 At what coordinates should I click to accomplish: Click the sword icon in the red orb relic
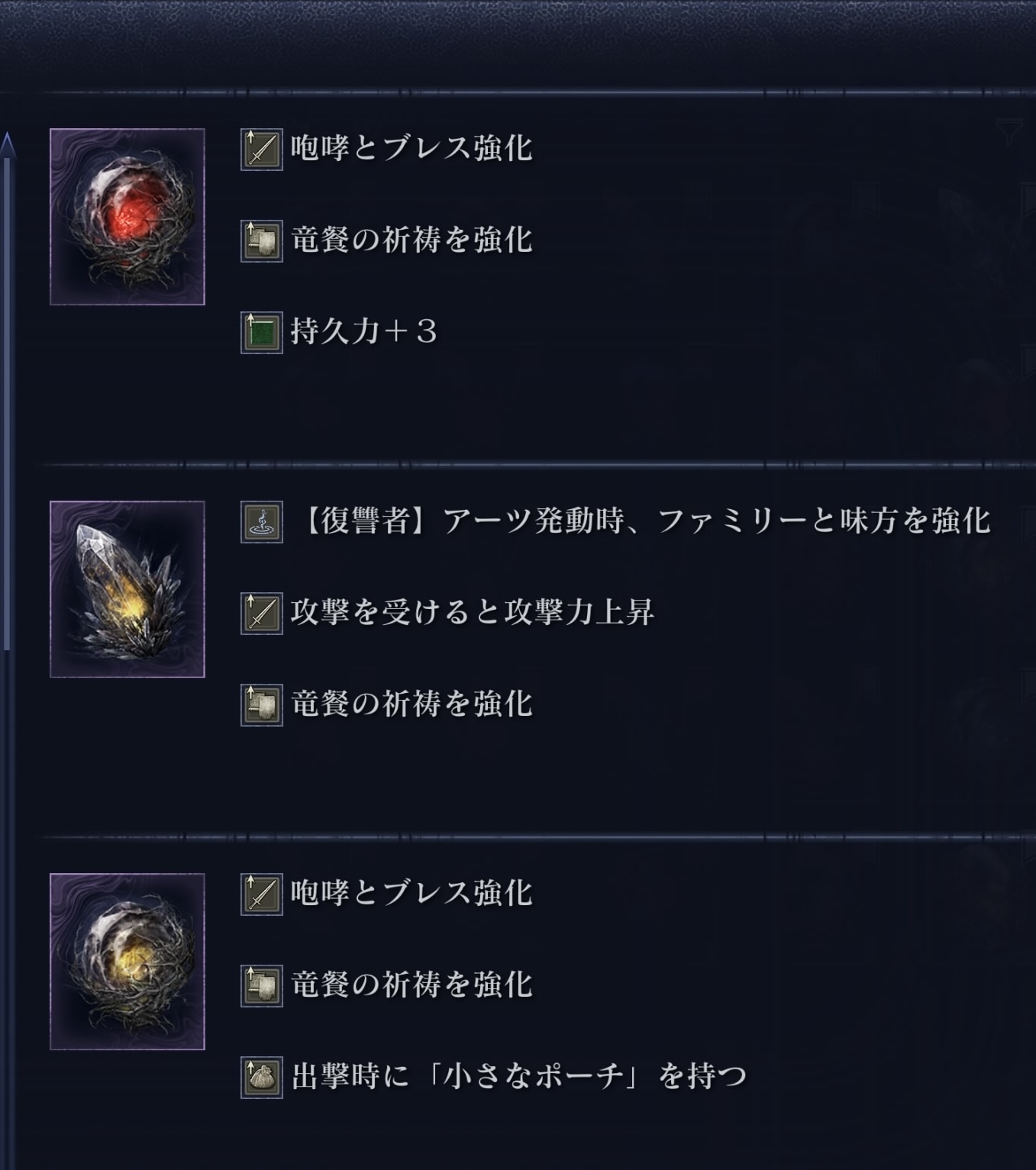[261, 149]
